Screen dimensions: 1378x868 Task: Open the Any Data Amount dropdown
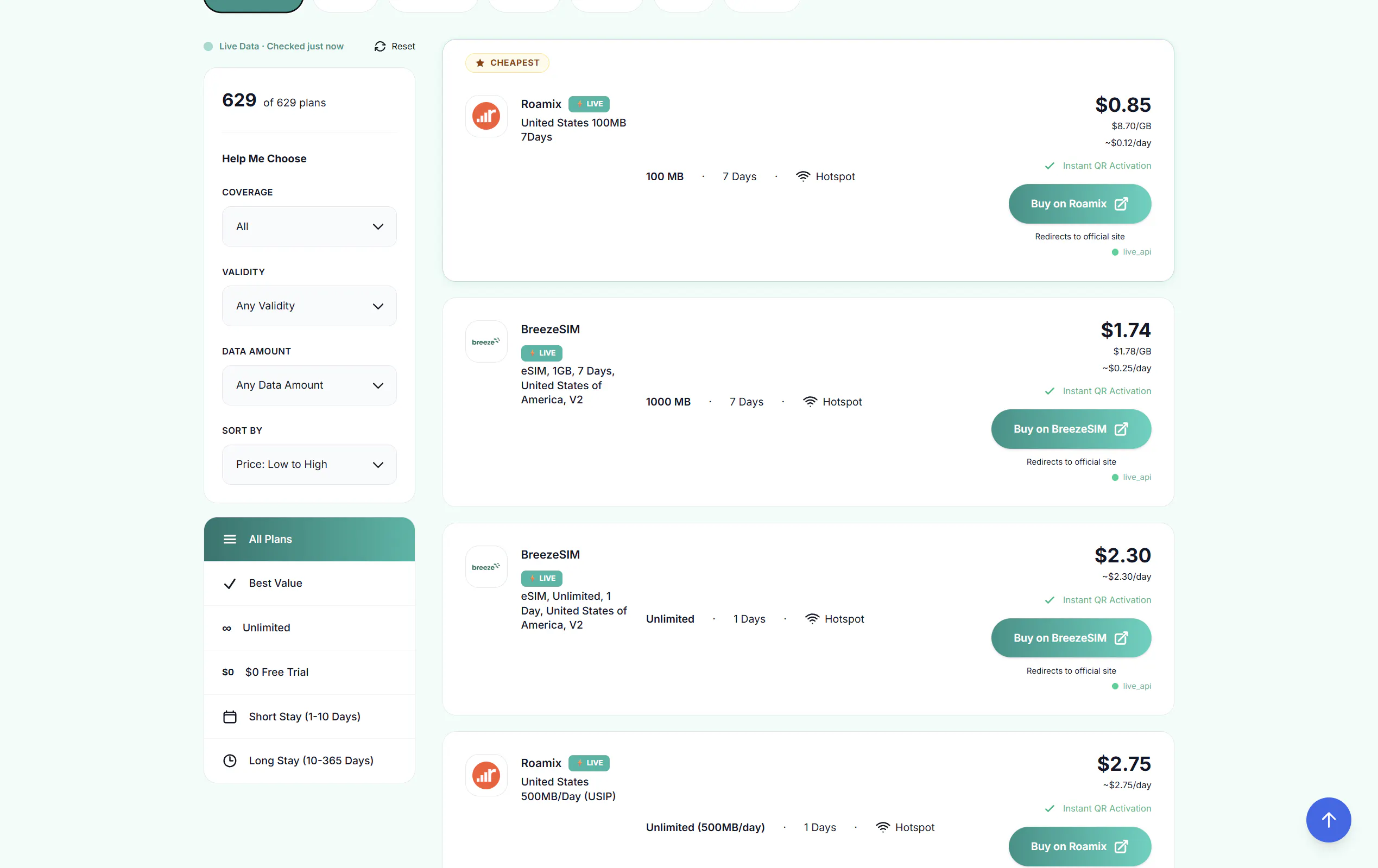tap(309, 385)
